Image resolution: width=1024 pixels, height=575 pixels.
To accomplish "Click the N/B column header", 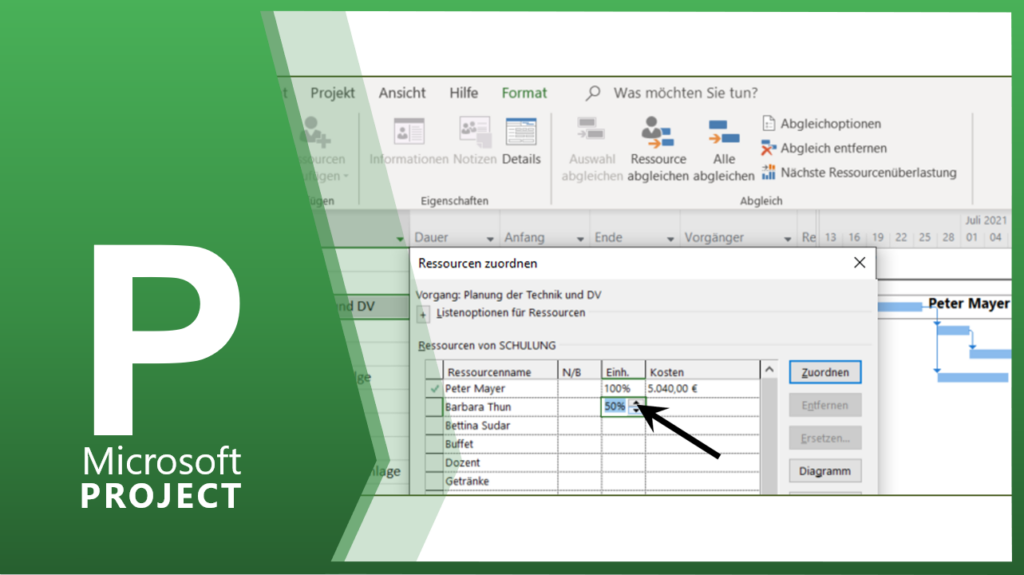I will tap(579, 371).
